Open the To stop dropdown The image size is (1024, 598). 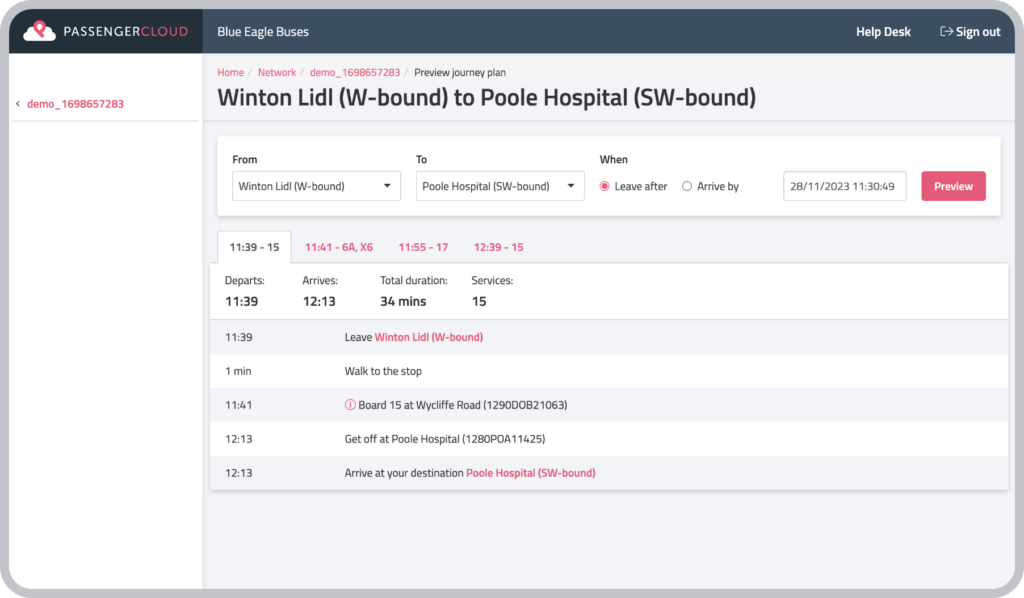(x=500, y=186)
